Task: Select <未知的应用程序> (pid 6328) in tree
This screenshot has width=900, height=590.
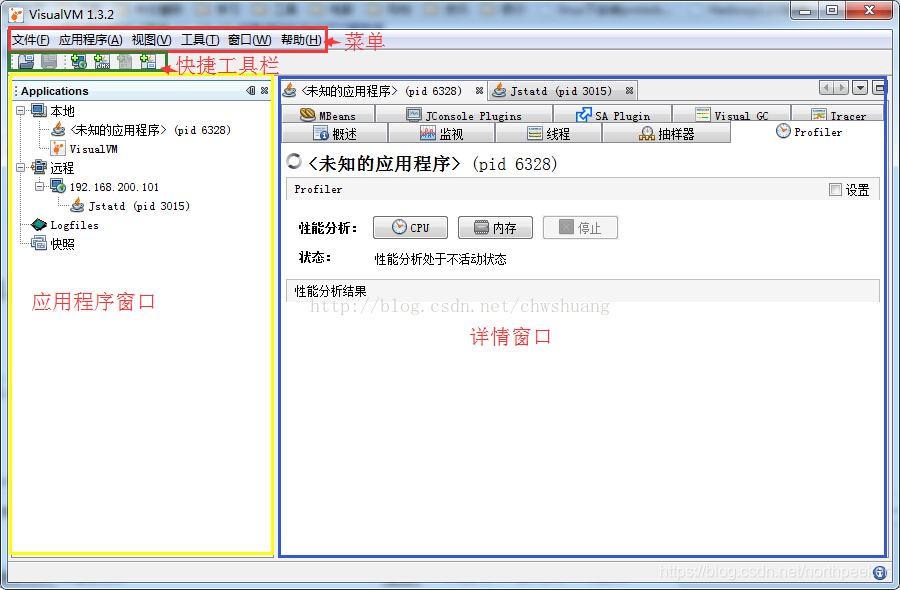Action: point(150,130)
